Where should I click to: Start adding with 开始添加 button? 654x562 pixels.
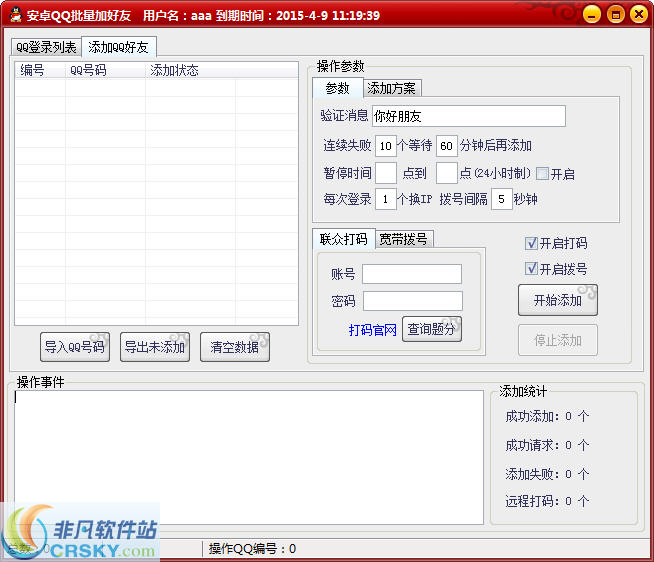click(558, 300)
